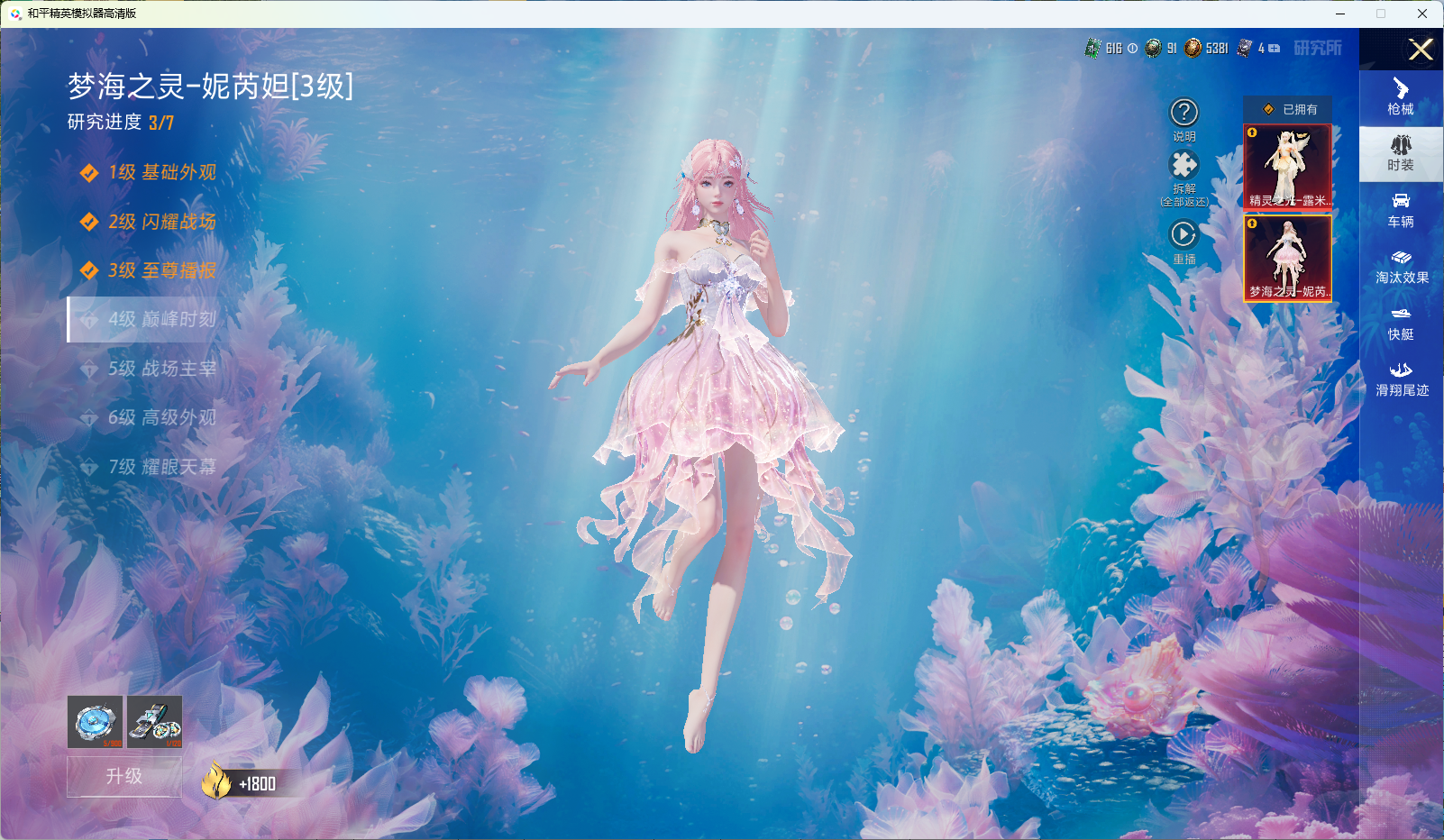Select the 梦海之灵-妮芮 outfit thumbnail
Image resolution: width=1444 pixels, height=840 pixels.
pos(1288,258)
